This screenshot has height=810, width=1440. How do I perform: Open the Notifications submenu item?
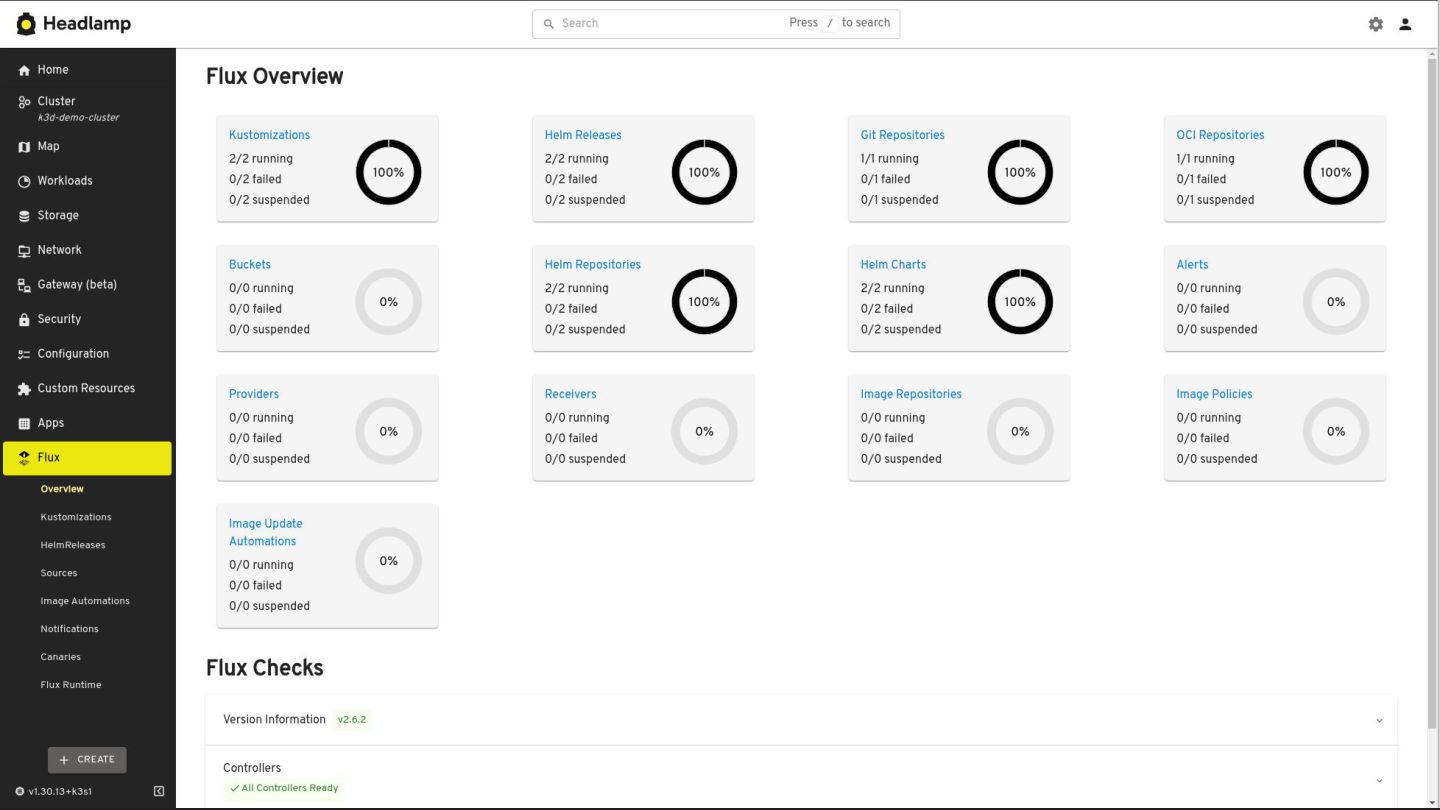point(70,629)
